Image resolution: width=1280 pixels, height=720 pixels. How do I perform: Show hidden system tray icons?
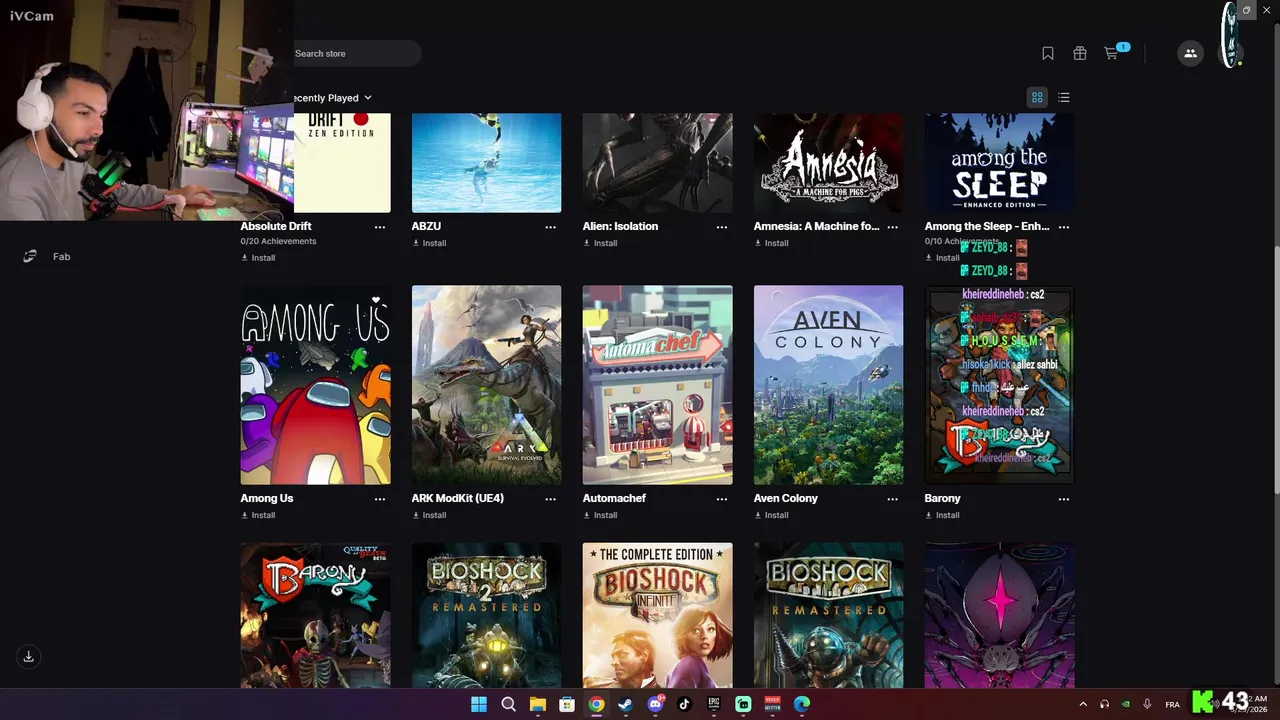click(1083, 704)
